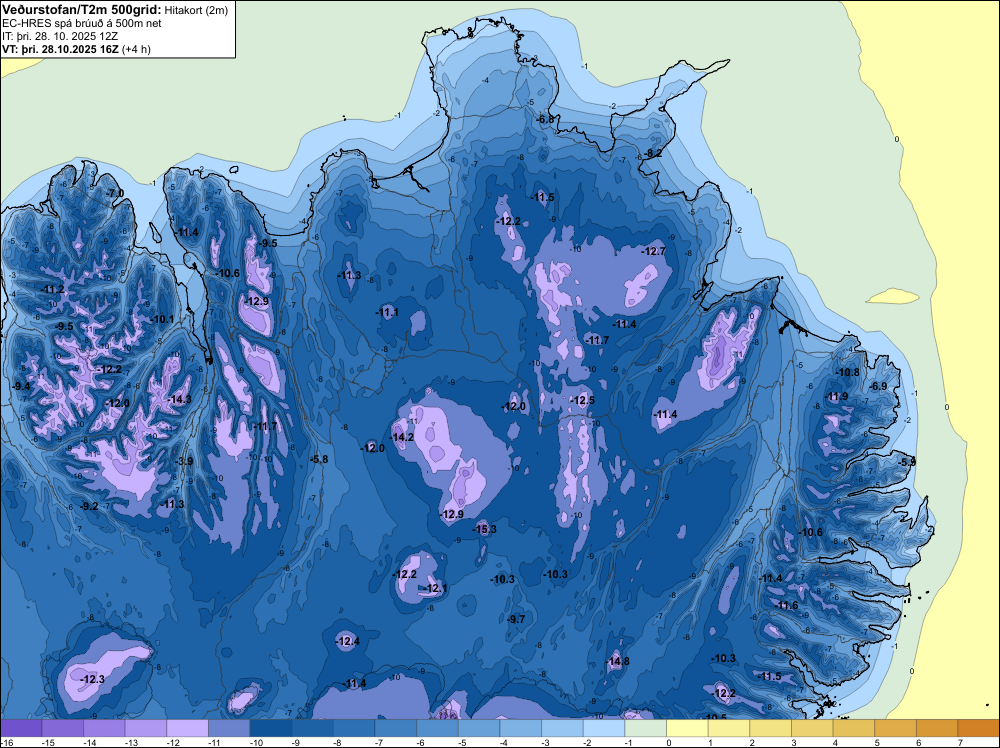Click the "Veðurstofan/T2m 500grid:" title text
1000x748 pixels.
tap(82, 9)
